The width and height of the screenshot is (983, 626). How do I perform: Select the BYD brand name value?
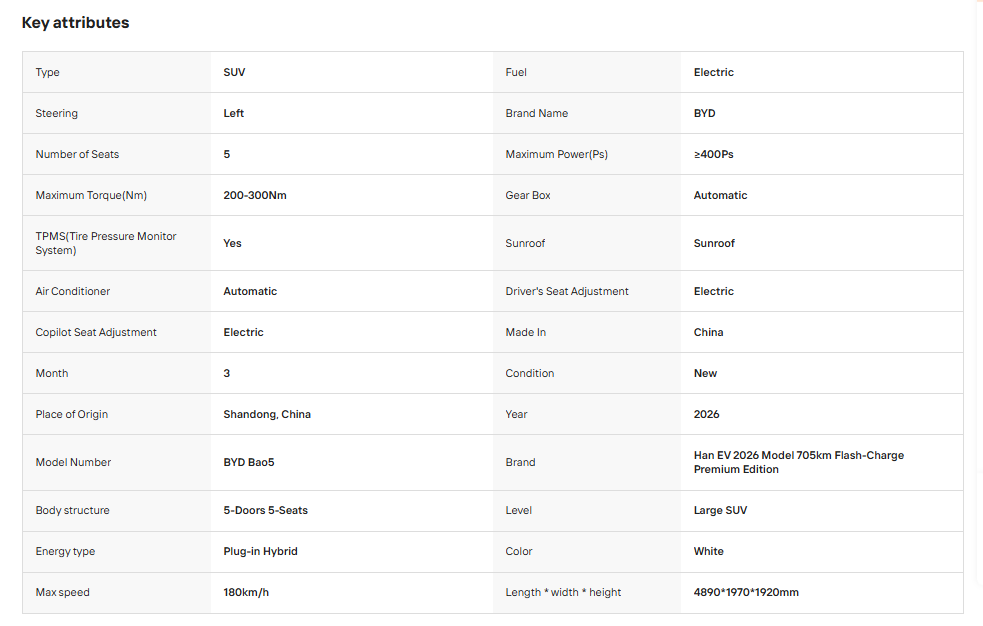coord(704,113)
